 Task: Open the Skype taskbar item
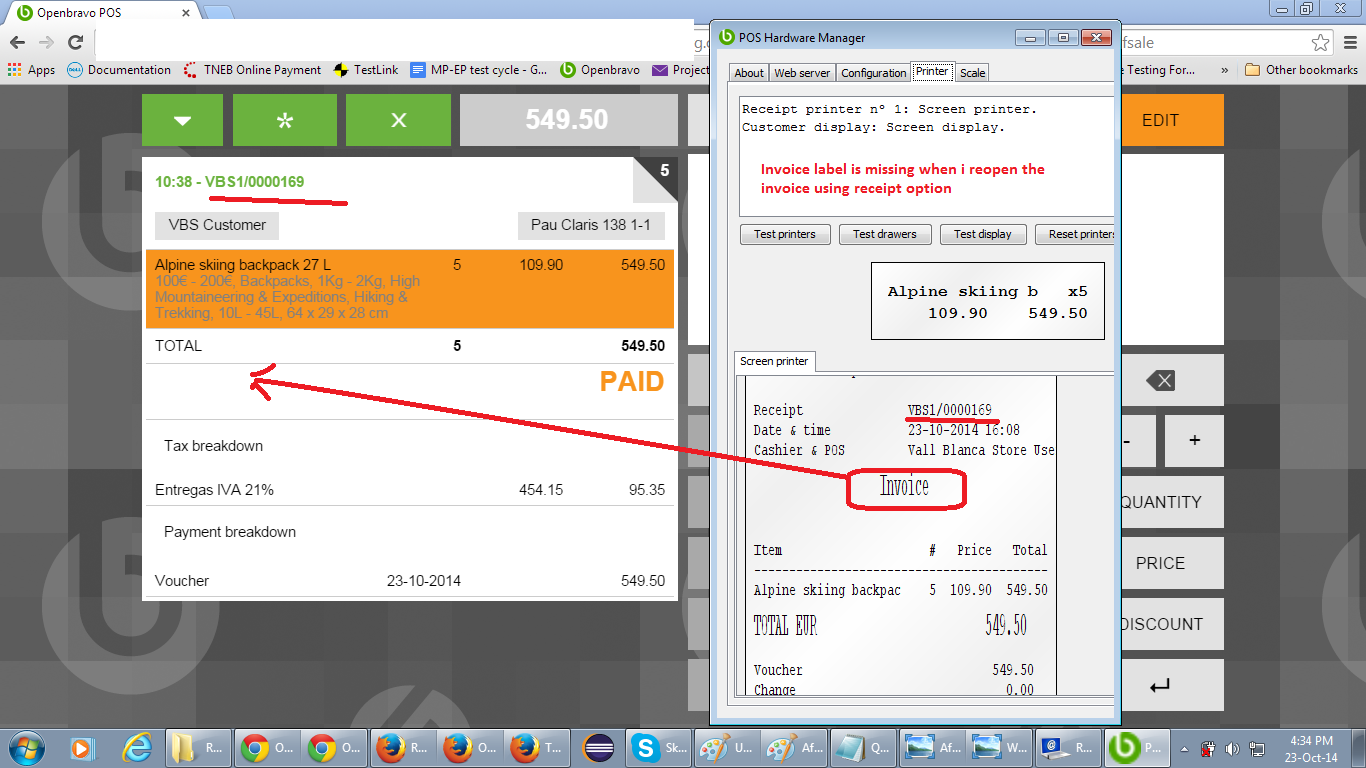(x=657, y=747)
